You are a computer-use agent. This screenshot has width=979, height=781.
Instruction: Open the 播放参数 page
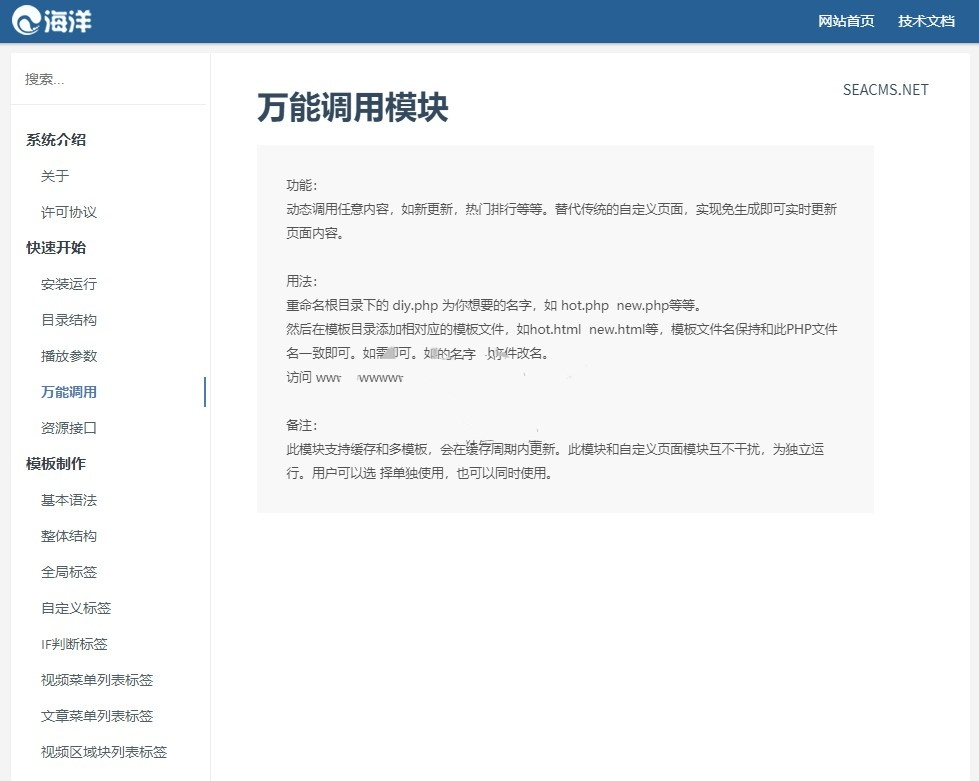[x=68, y=356]
